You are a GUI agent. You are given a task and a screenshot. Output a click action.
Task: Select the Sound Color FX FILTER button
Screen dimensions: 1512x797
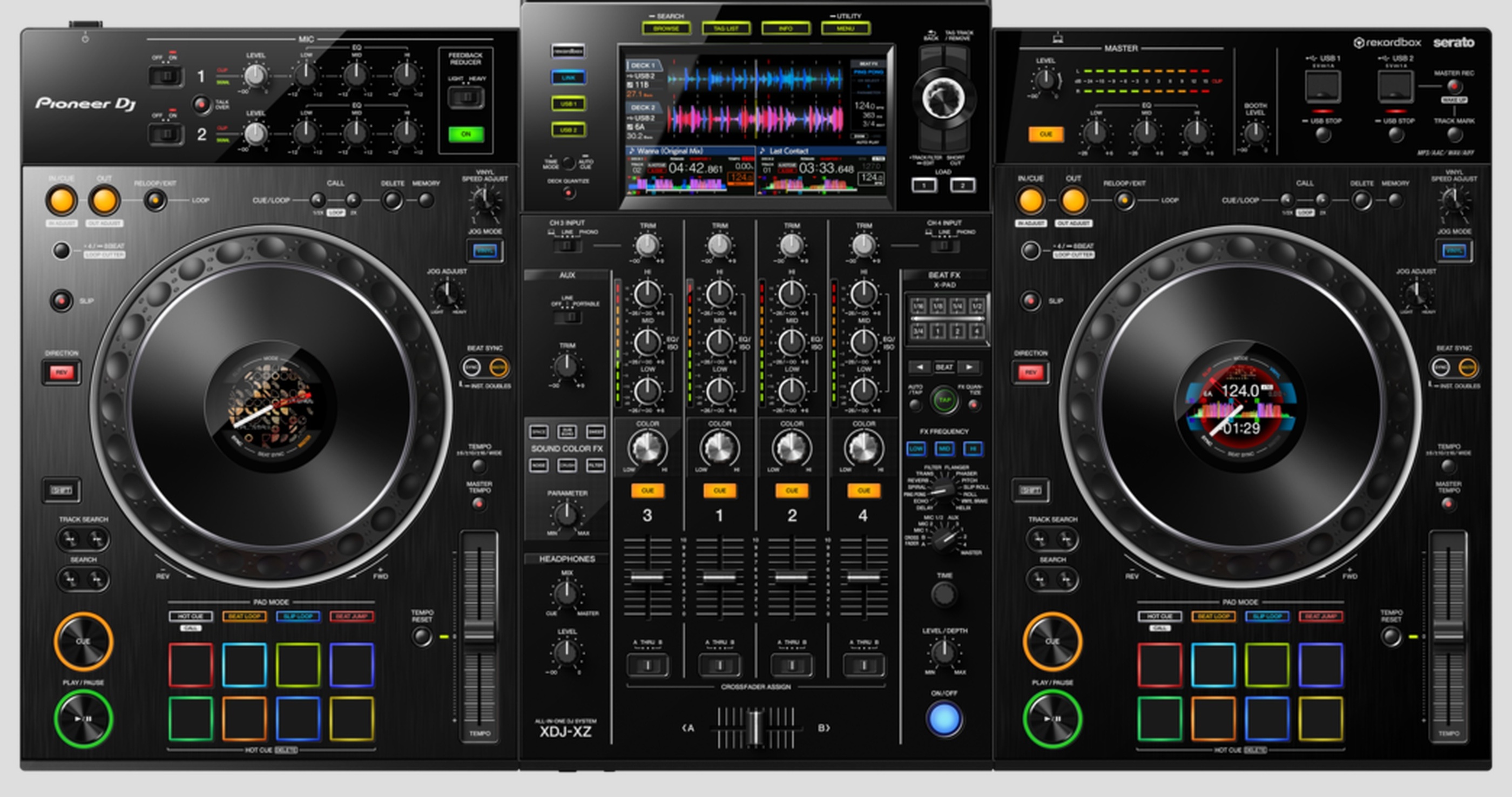click(595, 465)
